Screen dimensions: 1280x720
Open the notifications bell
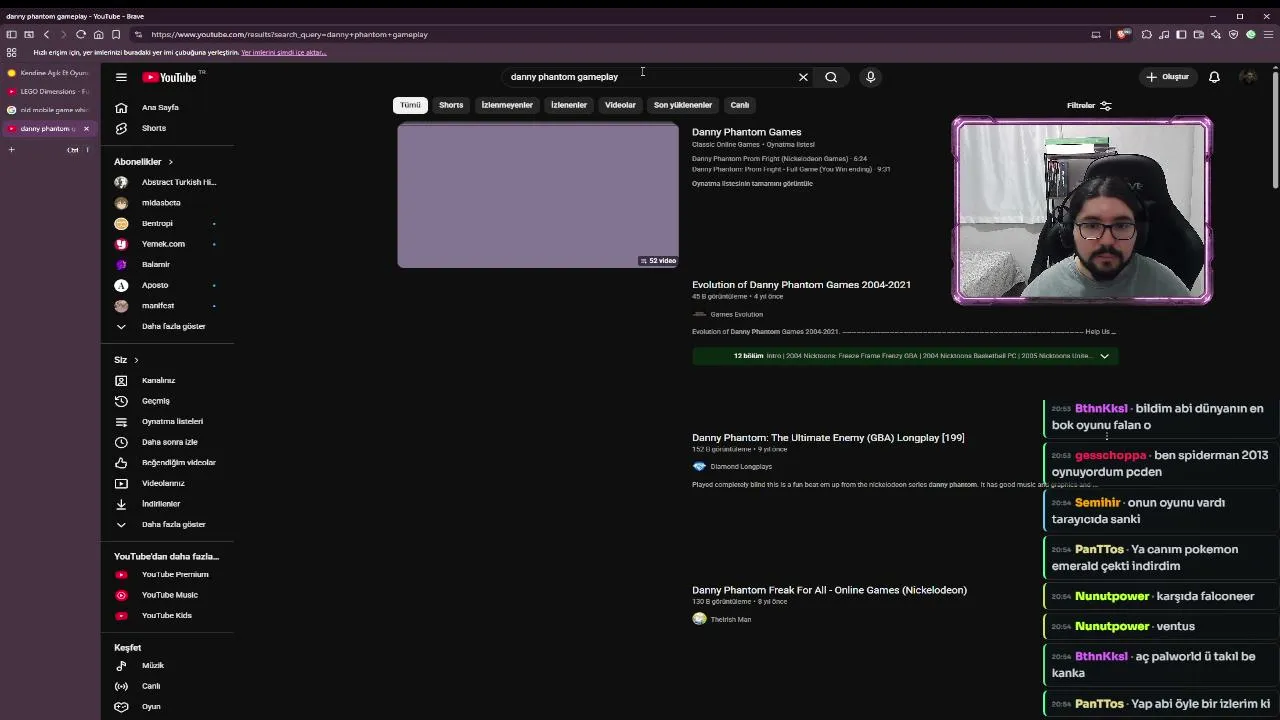click(x=1214, y=77)
